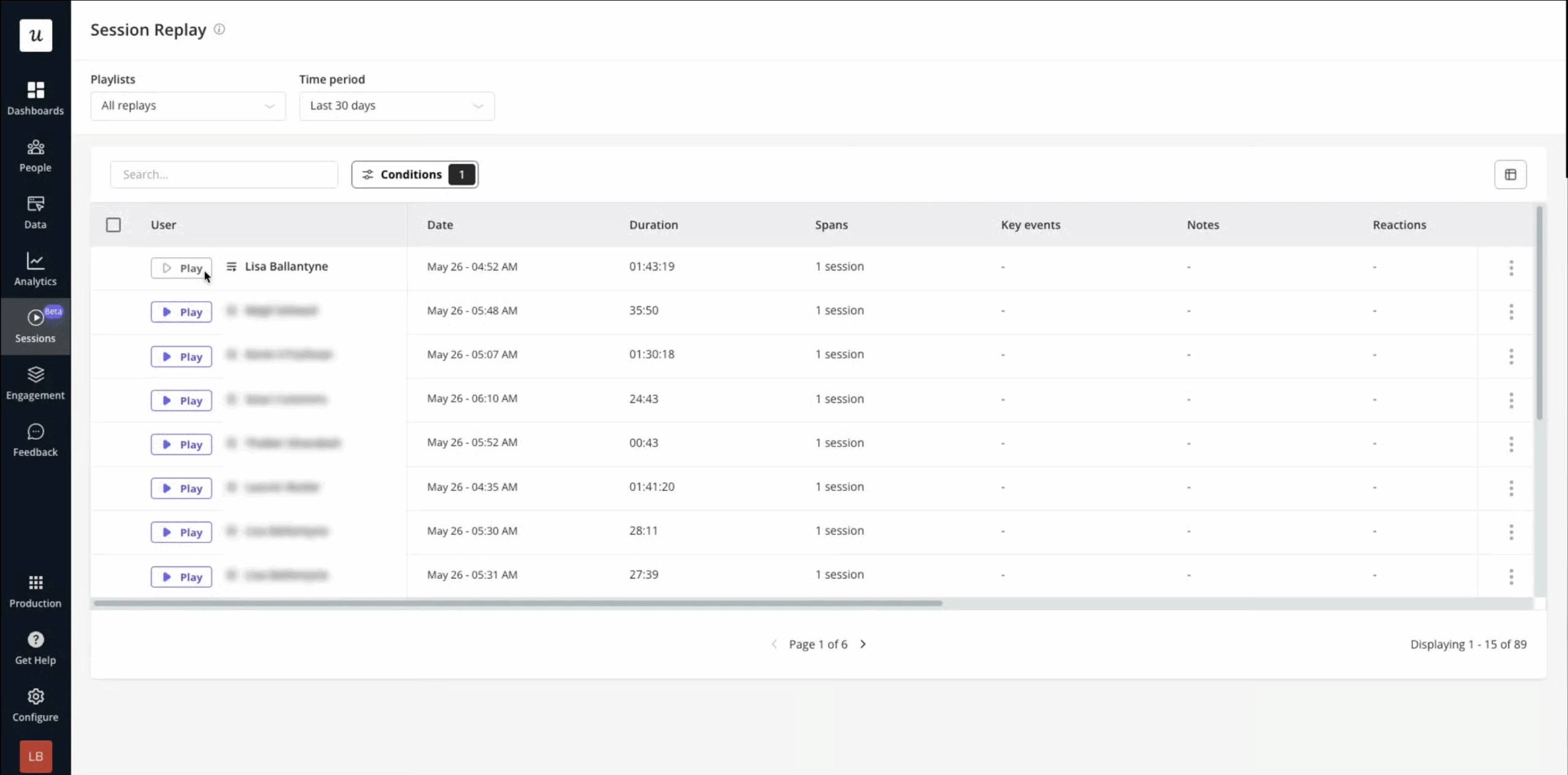The image size is (1568, 775).
Task: Play the May 26 05:31 AM session
Action: tap(181, 577)
